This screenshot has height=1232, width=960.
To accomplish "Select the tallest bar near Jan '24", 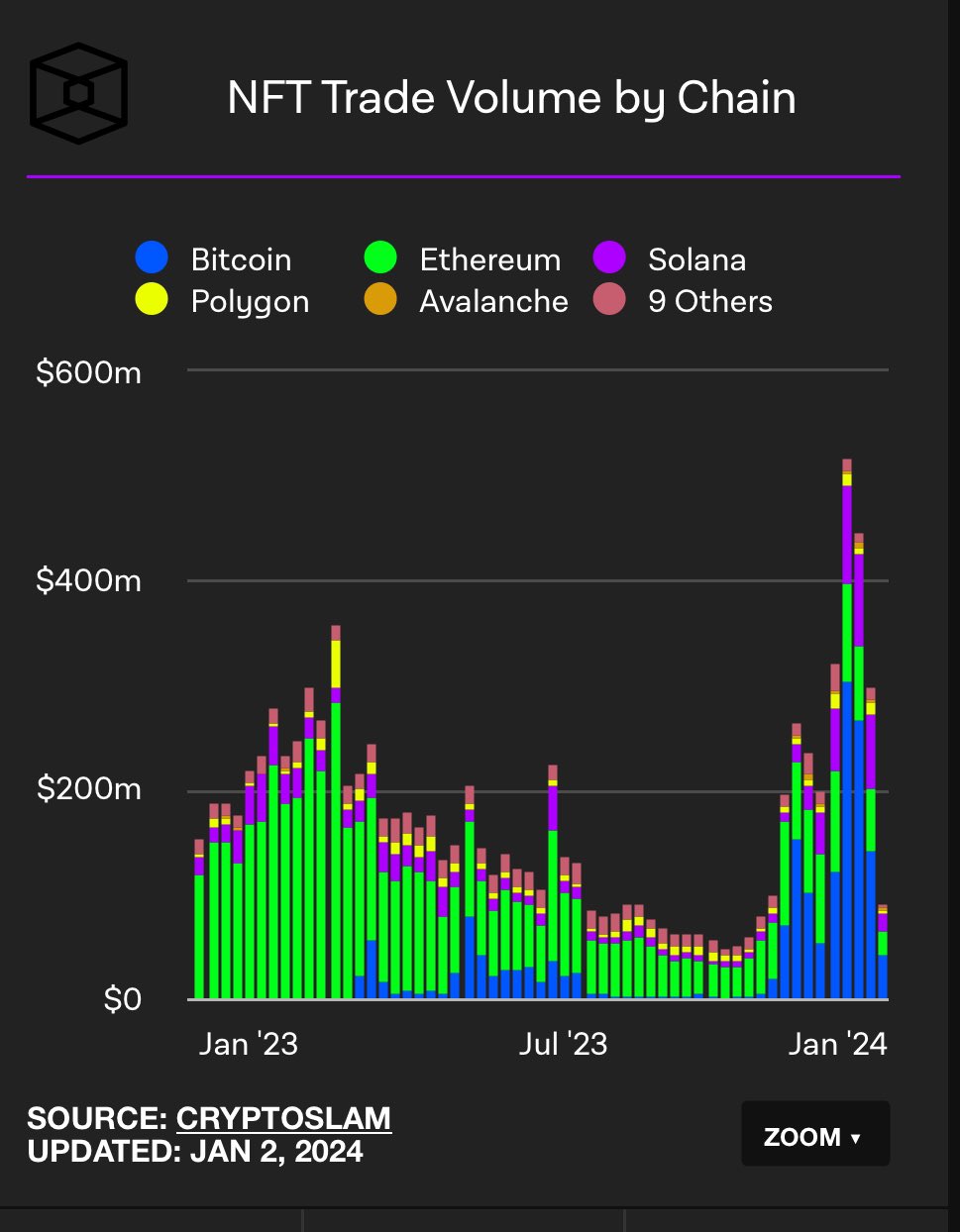I will tap(847, 729).
